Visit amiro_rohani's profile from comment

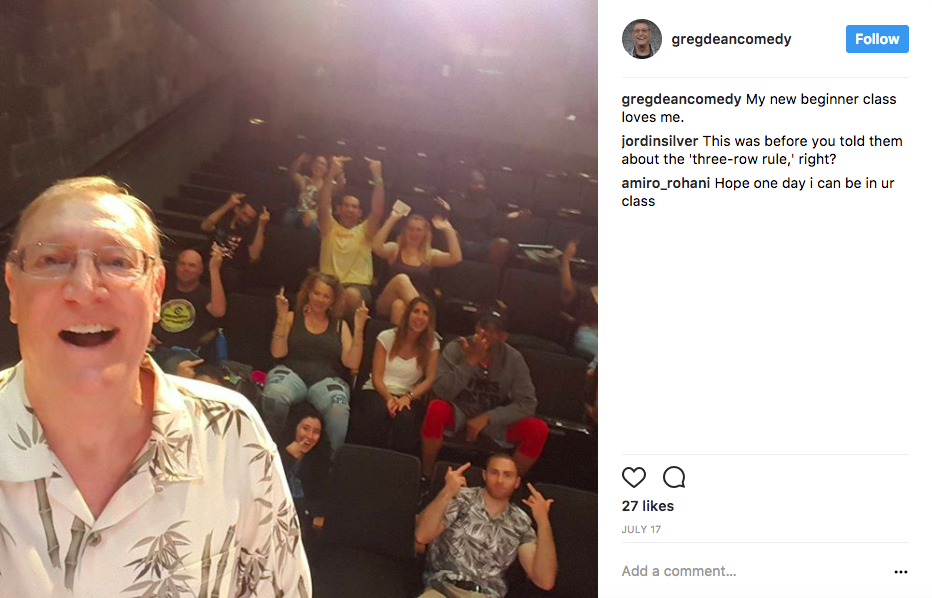point(666,183)
